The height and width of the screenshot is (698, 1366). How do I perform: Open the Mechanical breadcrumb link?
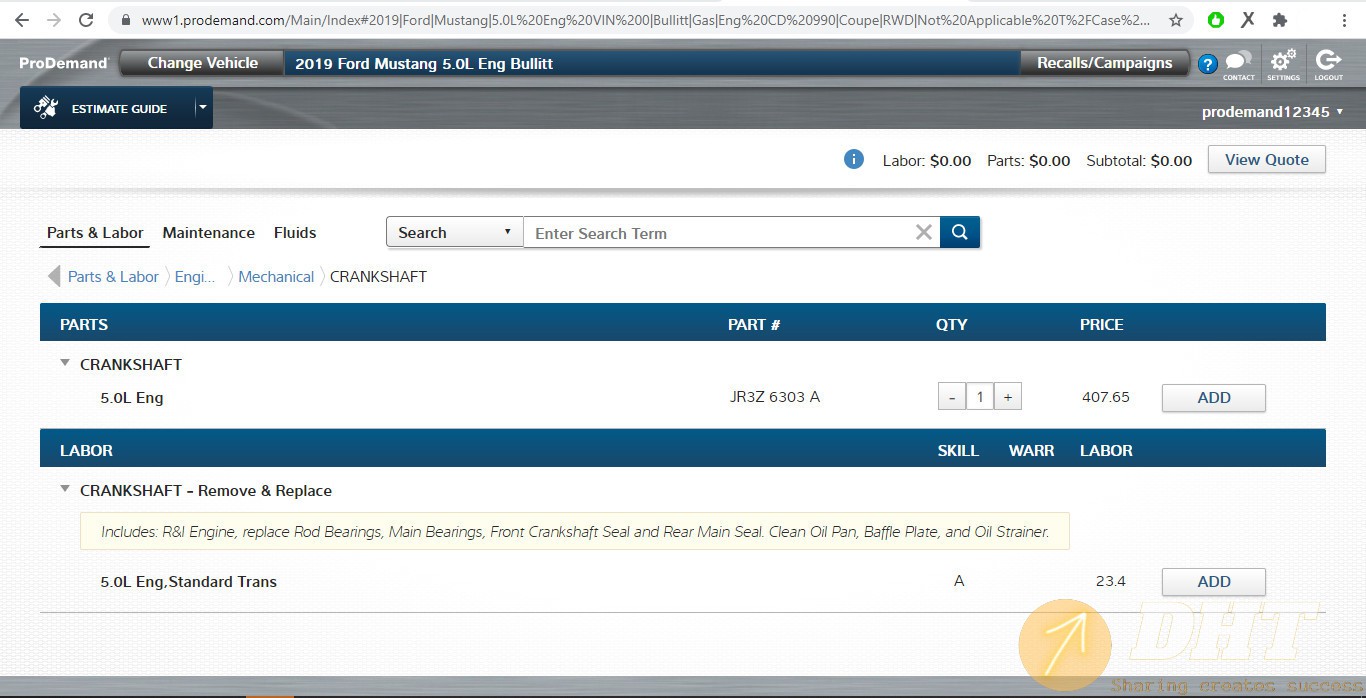276,277
